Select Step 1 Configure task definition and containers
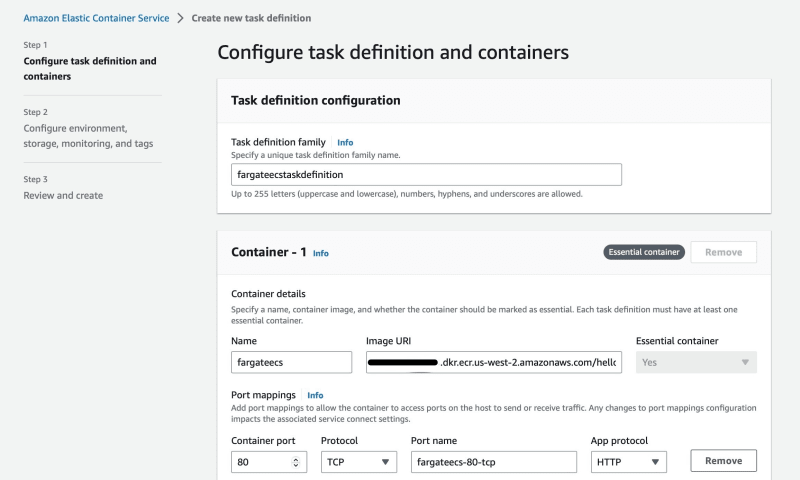The image size is (800, 480). [90, 68]
